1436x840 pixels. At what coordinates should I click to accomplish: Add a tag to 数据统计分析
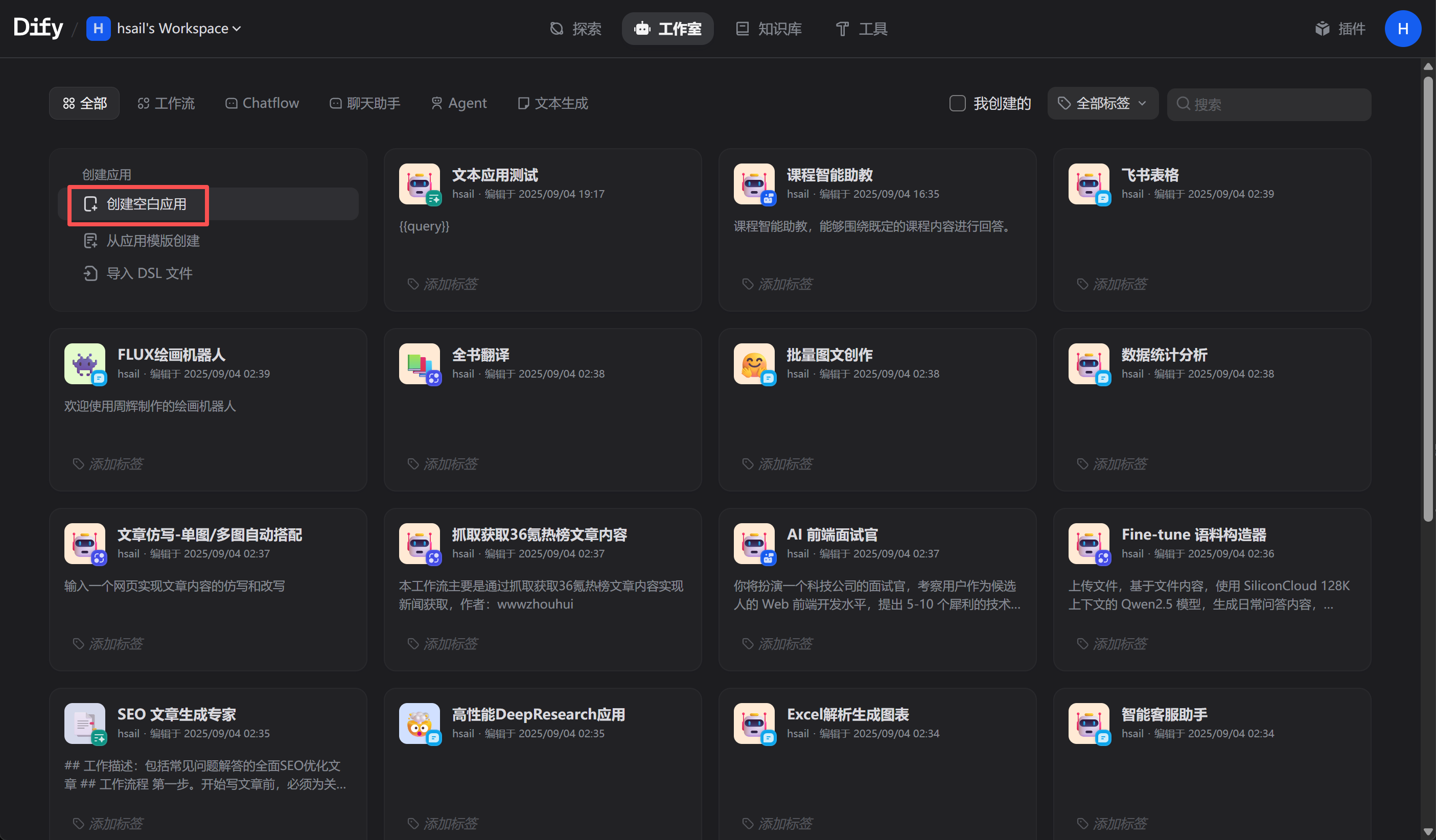(1112, 464)
